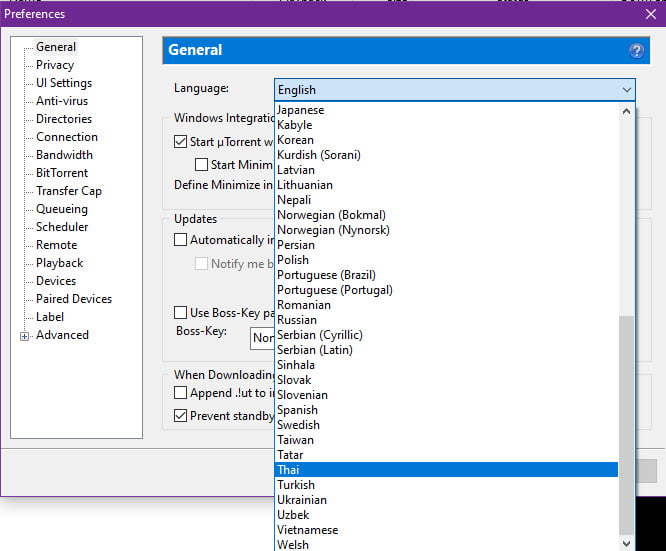Viewport: 666px width, 551px height.
Task: Pick Nepali in the language list
Action: pyautogui.click(x=446, y=200)
